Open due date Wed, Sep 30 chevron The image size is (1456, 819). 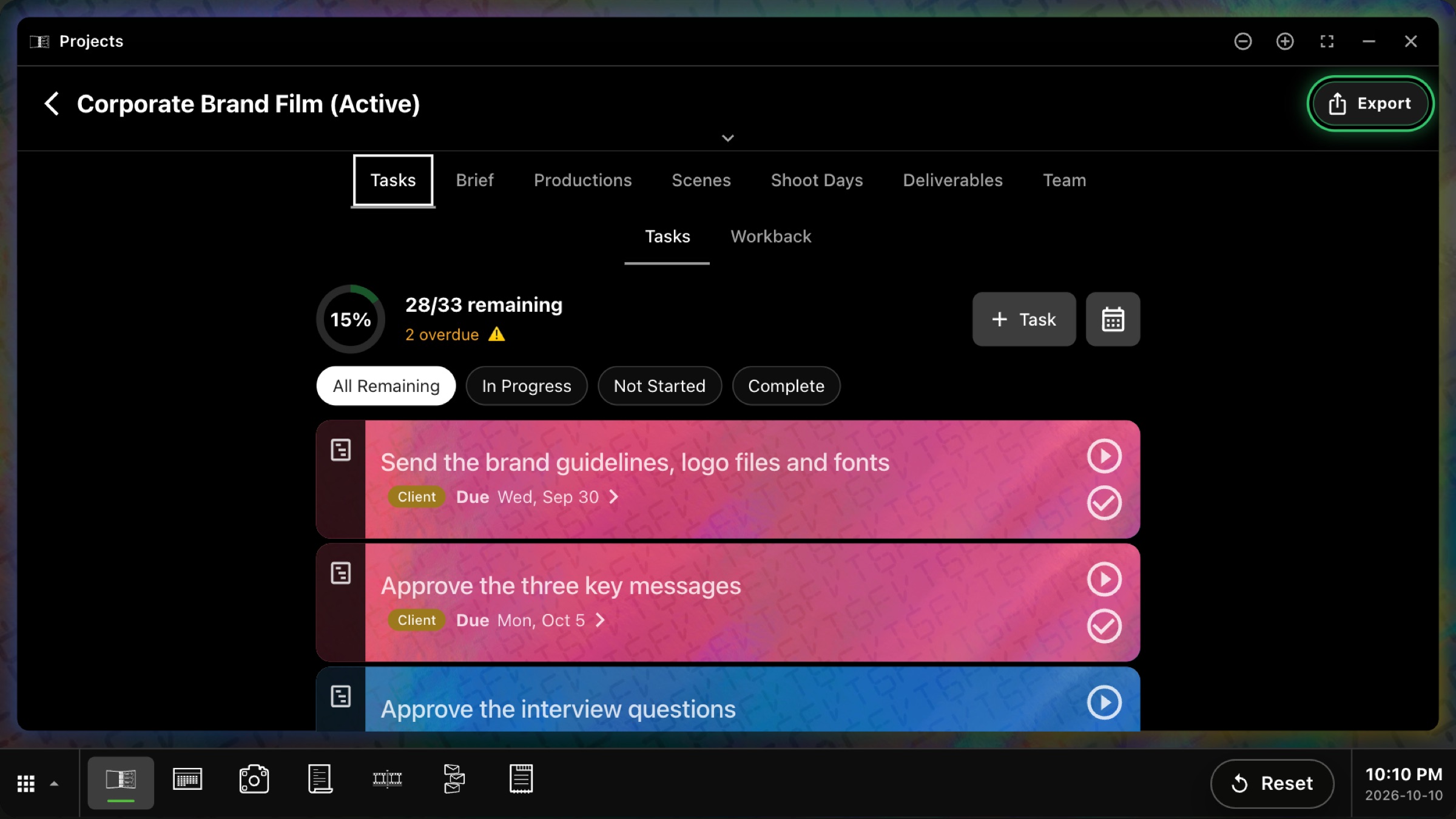pyautogui.click(x=614, y=497)
